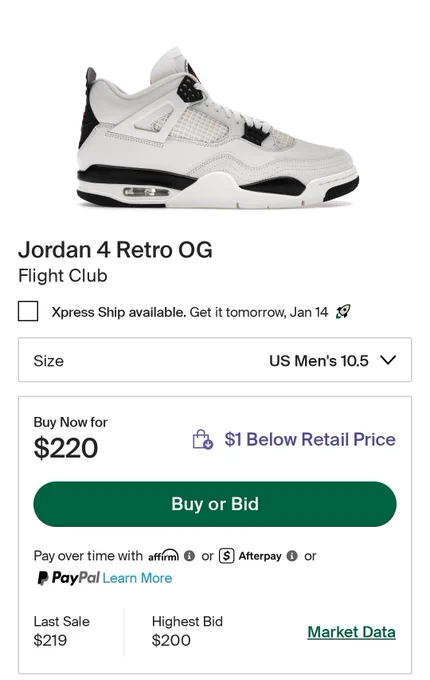Click the Xpress Ship rocket icon
Image resolution: width=430 pixels, height=680 pixels.
pyautogui.click(x=343, y=311)
